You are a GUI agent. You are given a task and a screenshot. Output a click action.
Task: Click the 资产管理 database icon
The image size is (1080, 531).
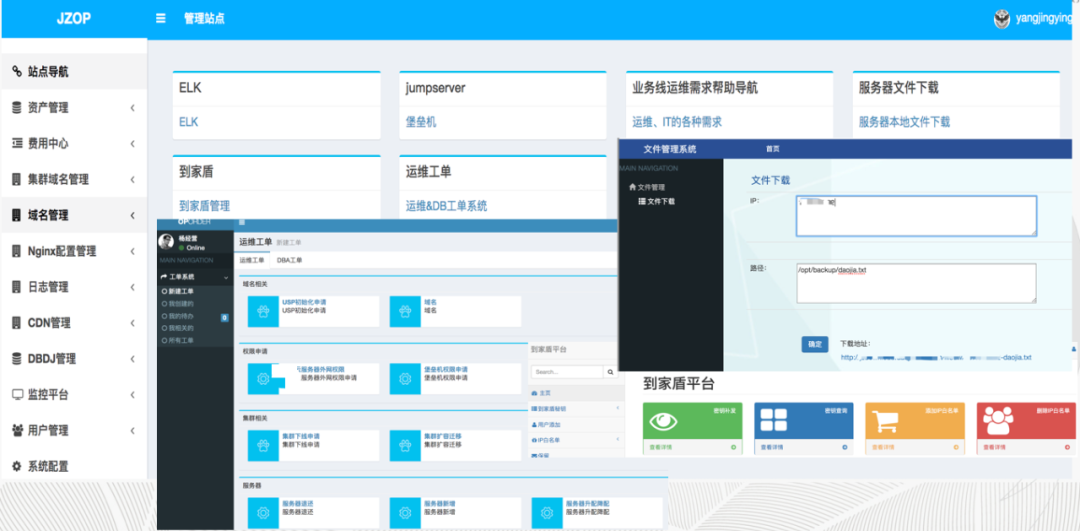(17, 108)
